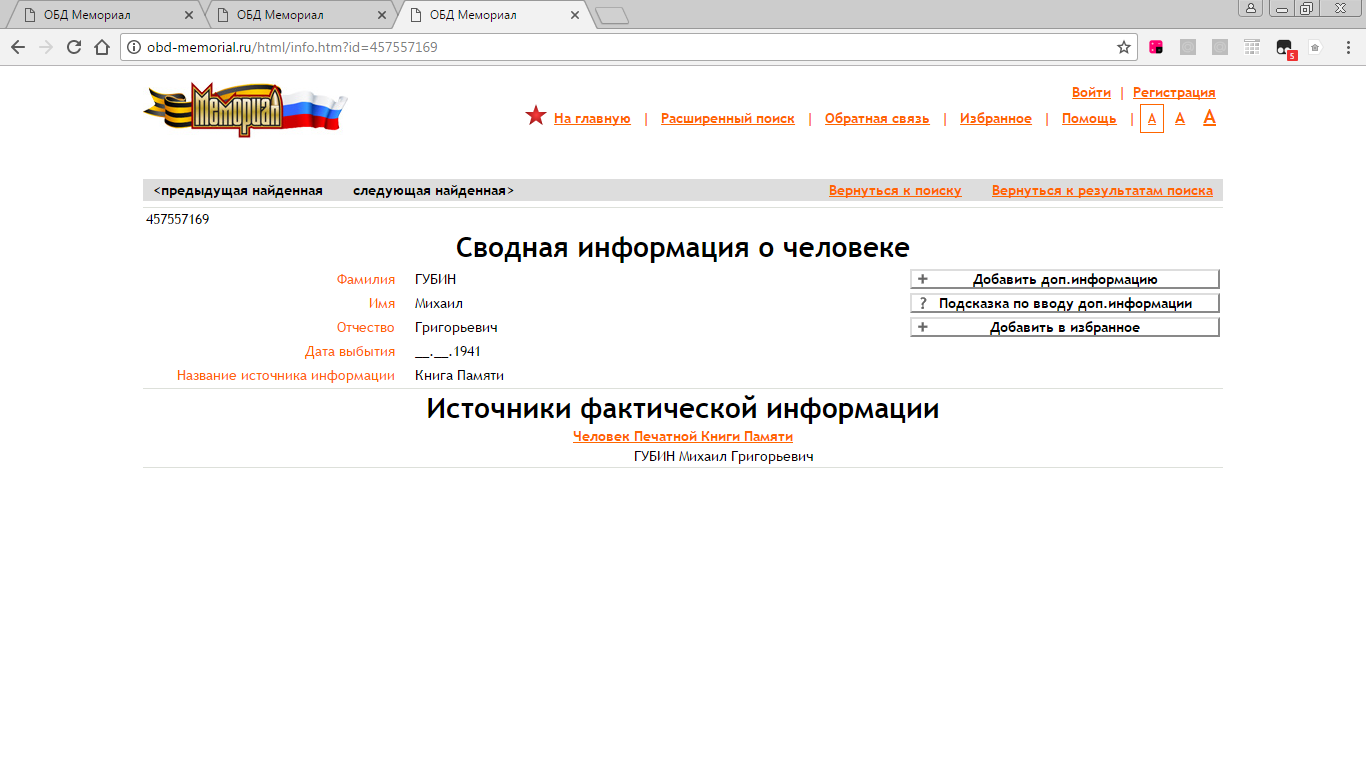The width and height of the screenshot is (1366, 768).
Task: Click the Memorial site logo
Action: 245,109
